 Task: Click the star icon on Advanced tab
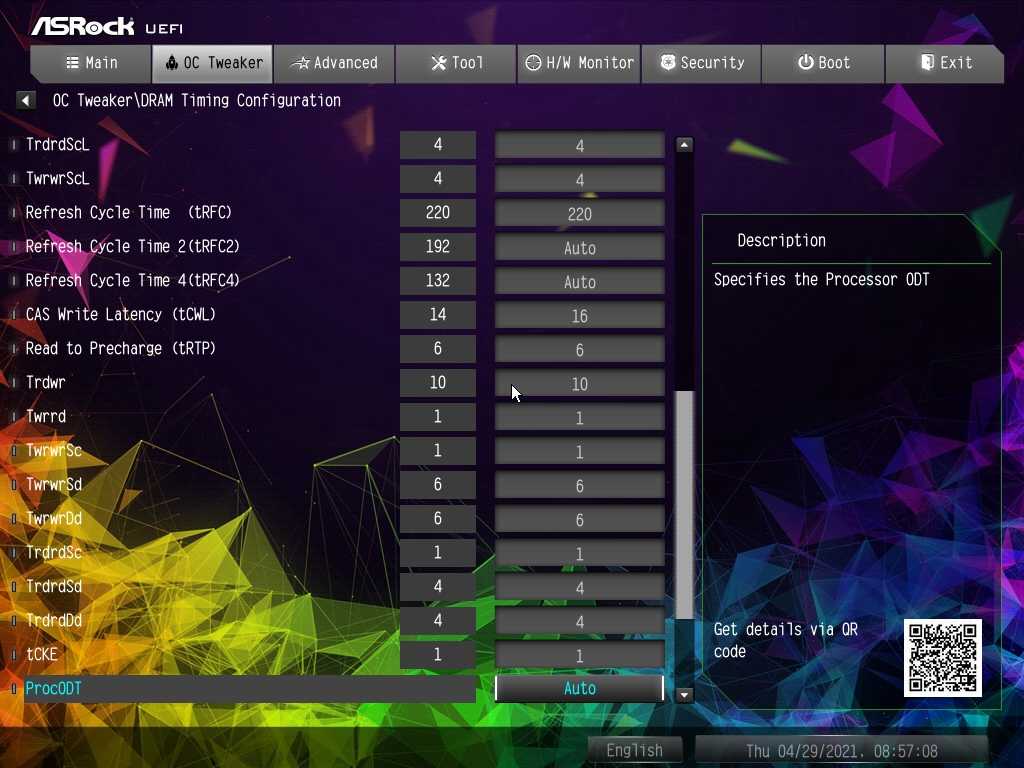pyautogui.click(x=300, y=63)
